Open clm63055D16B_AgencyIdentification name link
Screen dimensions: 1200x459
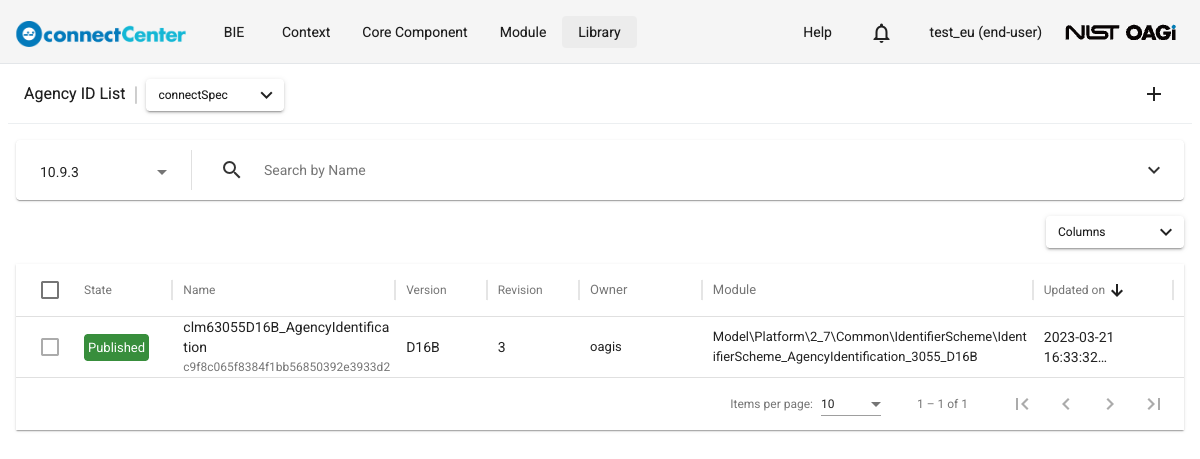(286, 337)
